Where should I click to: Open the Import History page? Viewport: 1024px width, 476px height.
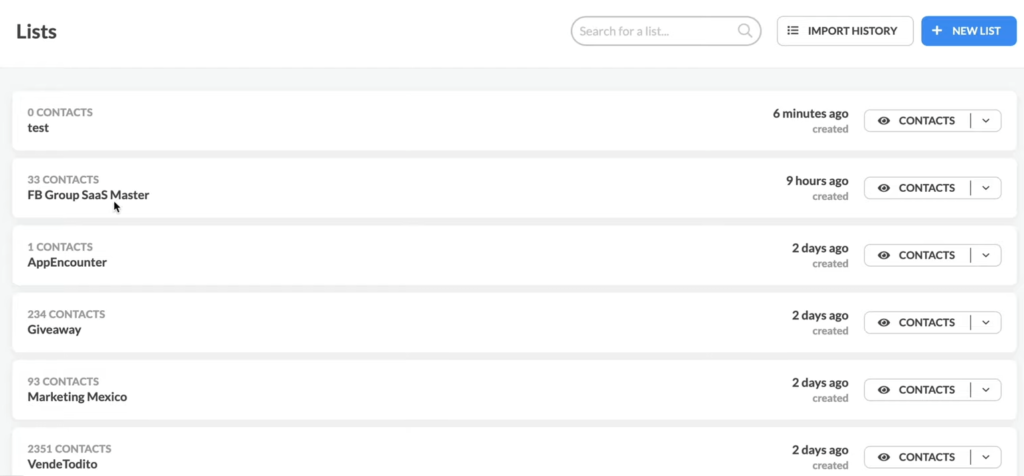[x=845, y=31]
